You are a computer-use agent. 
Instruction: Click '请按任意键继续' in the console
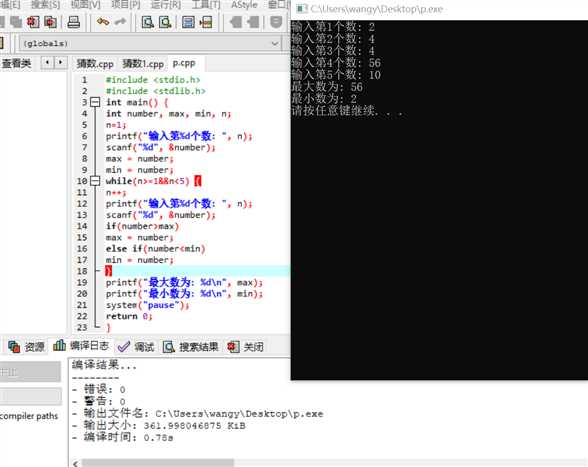click(x=333, y=111)
